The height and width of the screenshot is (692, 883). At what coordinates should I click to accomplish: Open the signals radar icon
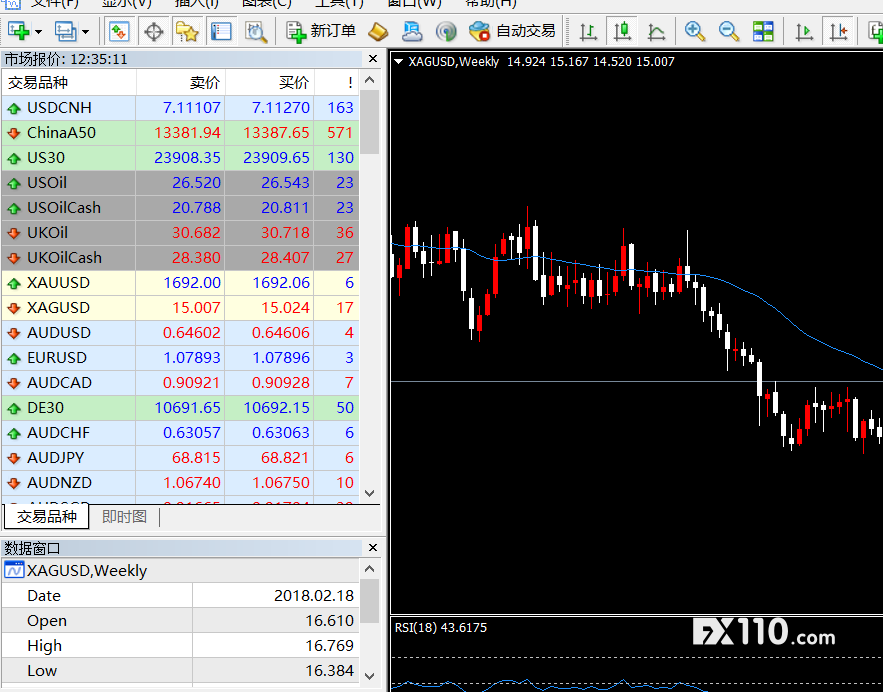coord(446,32)
